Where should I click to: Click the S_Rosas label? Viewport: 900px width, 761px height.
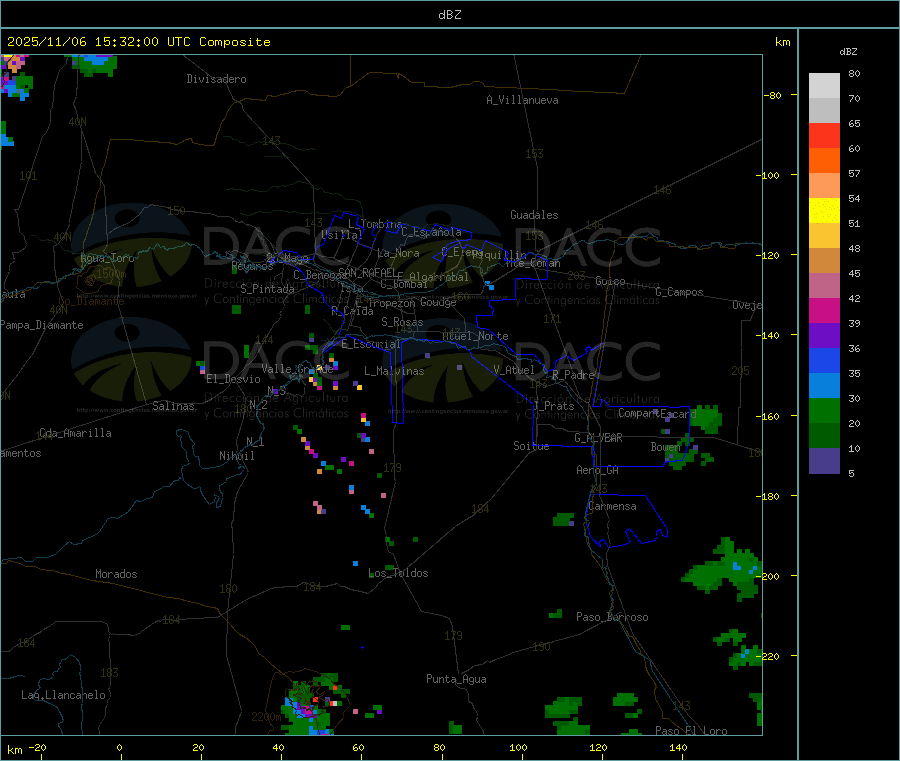(x=402, y=322)
